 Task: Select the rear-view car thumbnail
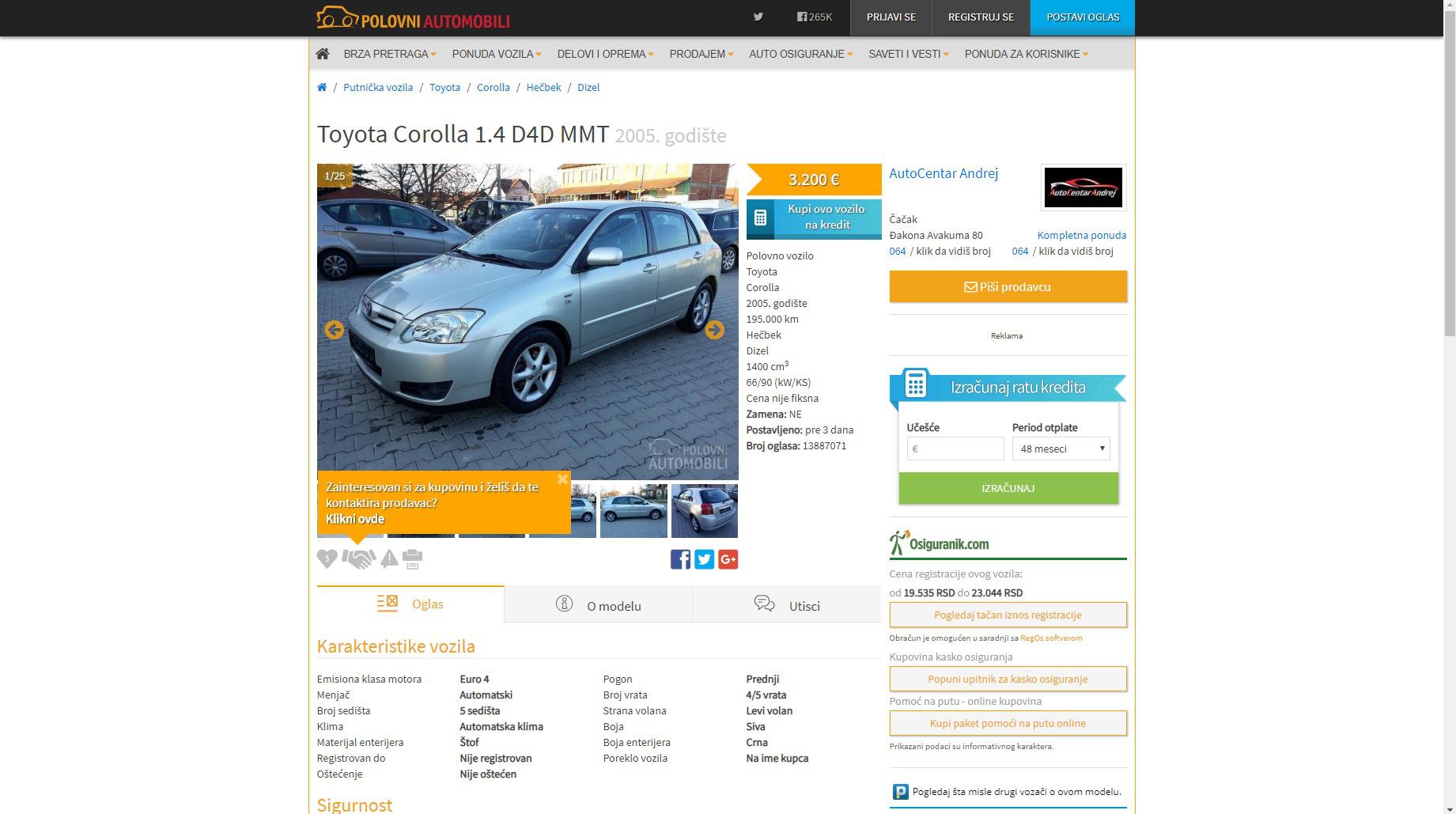(x=705, y=511)
